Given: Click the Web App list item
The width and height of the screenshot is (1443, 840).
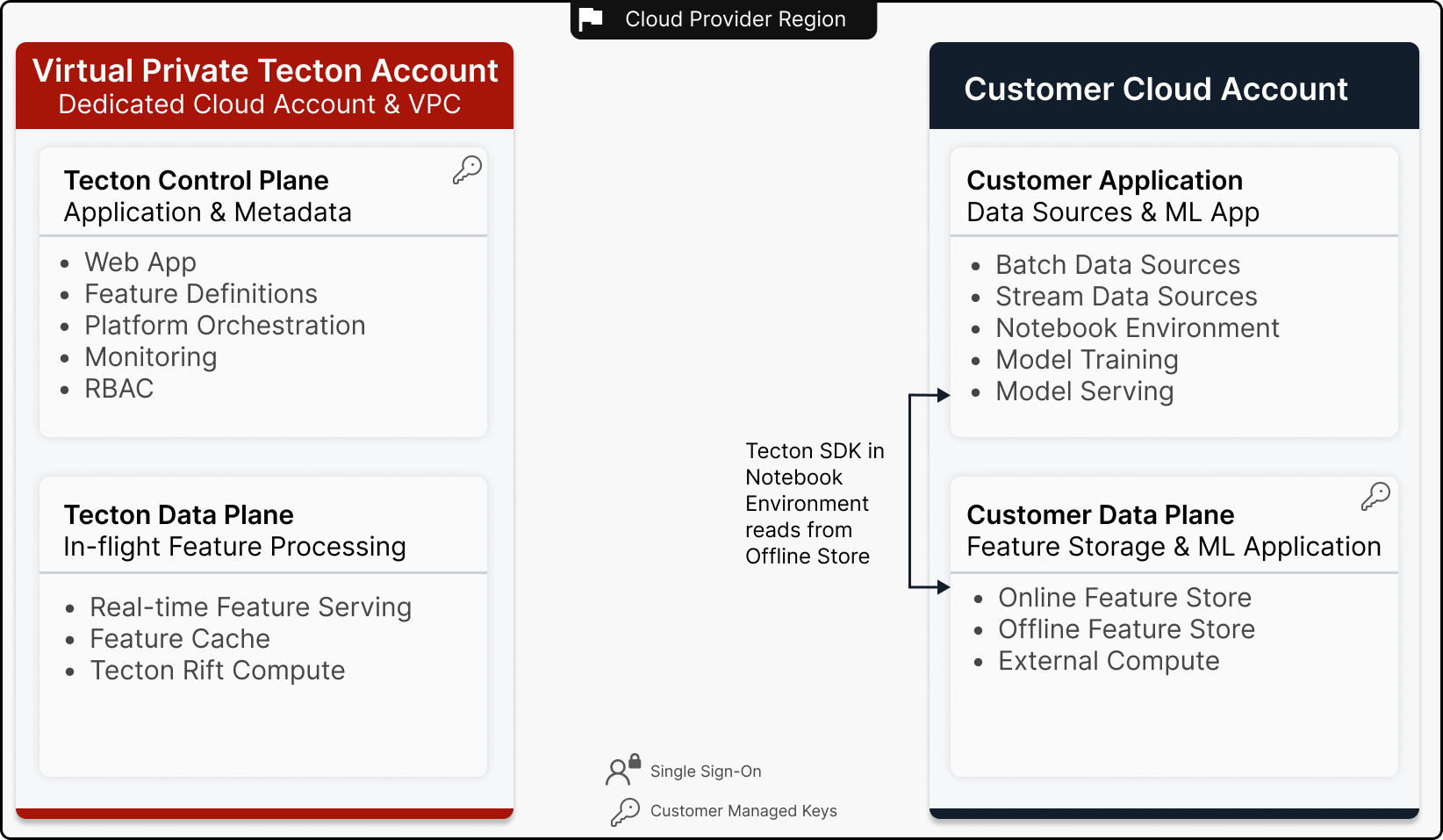Looking at the screenshot, I should (140, 262).
